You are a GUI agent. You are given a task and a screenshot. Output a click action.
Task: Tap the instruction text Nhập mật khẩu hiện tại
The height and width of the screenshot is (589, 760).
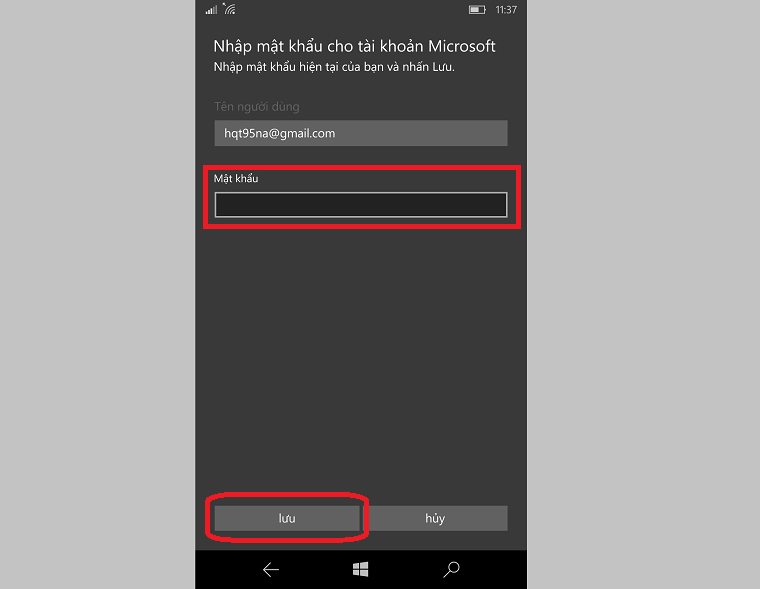(334, 67)
